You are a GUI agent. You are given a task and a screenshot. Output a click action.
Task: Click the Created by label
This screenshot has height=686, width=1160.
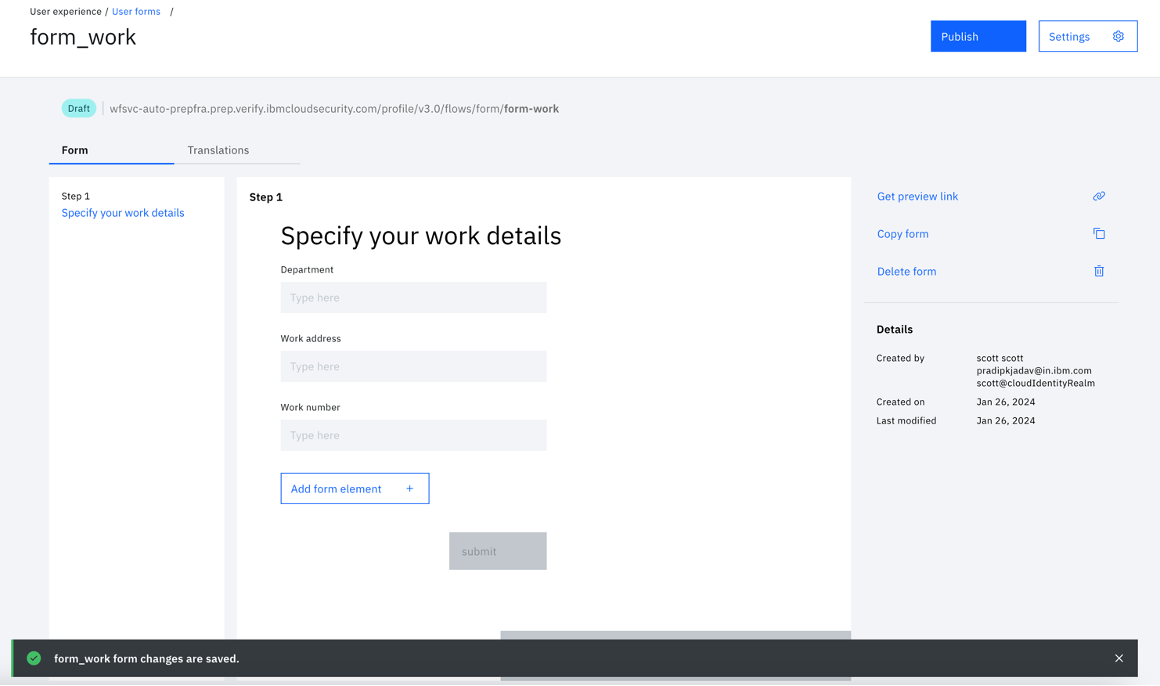click(x=900, y=358)
